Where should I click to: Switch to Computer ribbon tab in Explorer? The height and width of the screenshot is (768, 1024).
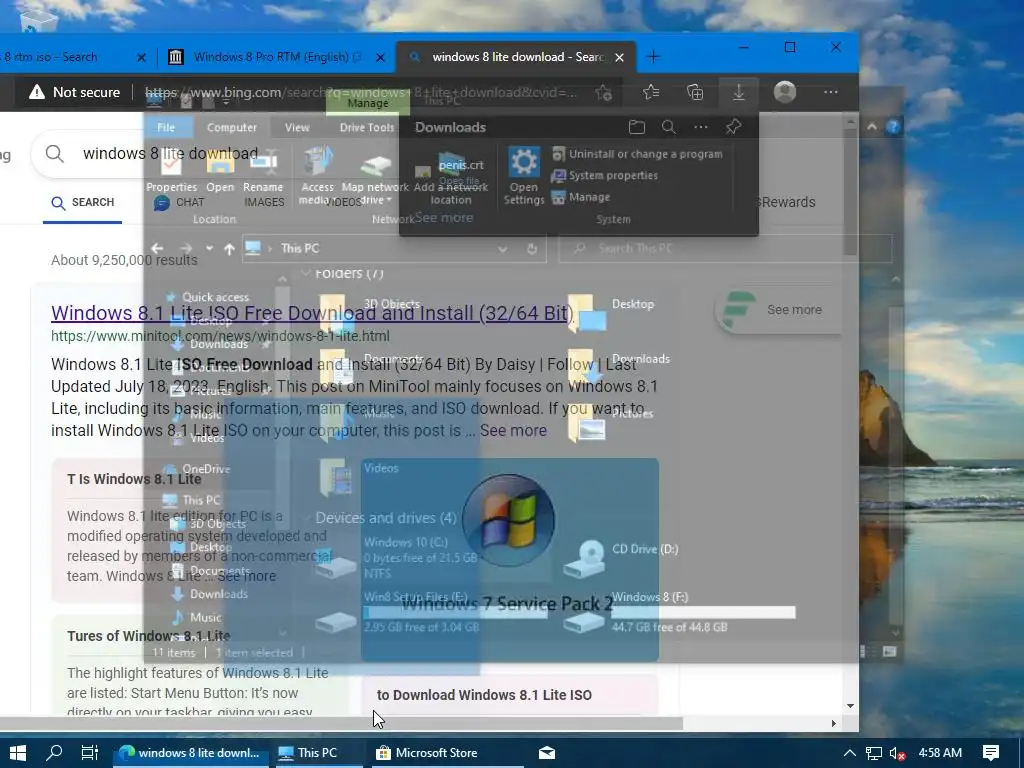pos(232,127)
